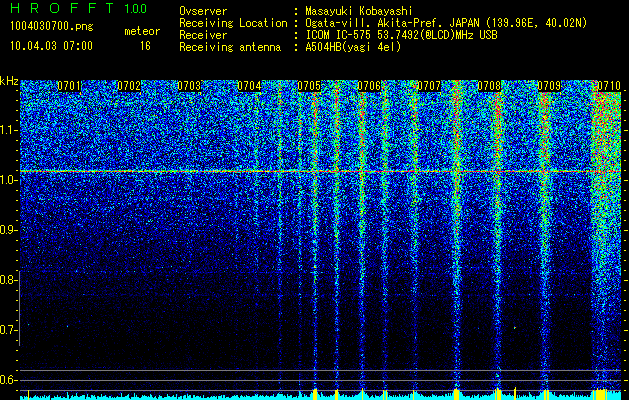Click the 0.7 frequency axis label
This screenshot has width=629, height=400.
8,330
